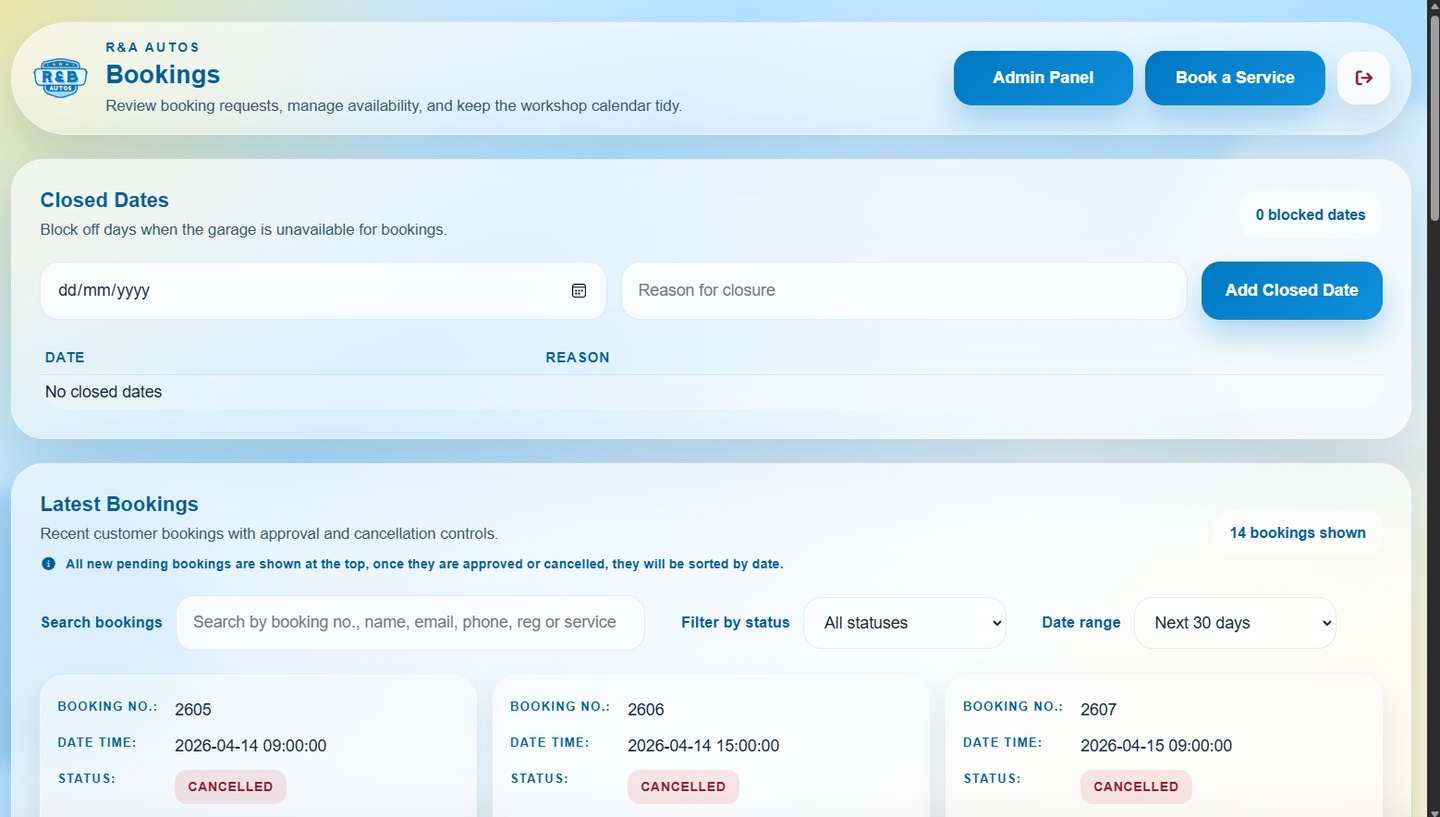This screenshot has width=1440, height=817.
Task: Focus the dd/mm/yyyy date field
Action: point(323,291)
